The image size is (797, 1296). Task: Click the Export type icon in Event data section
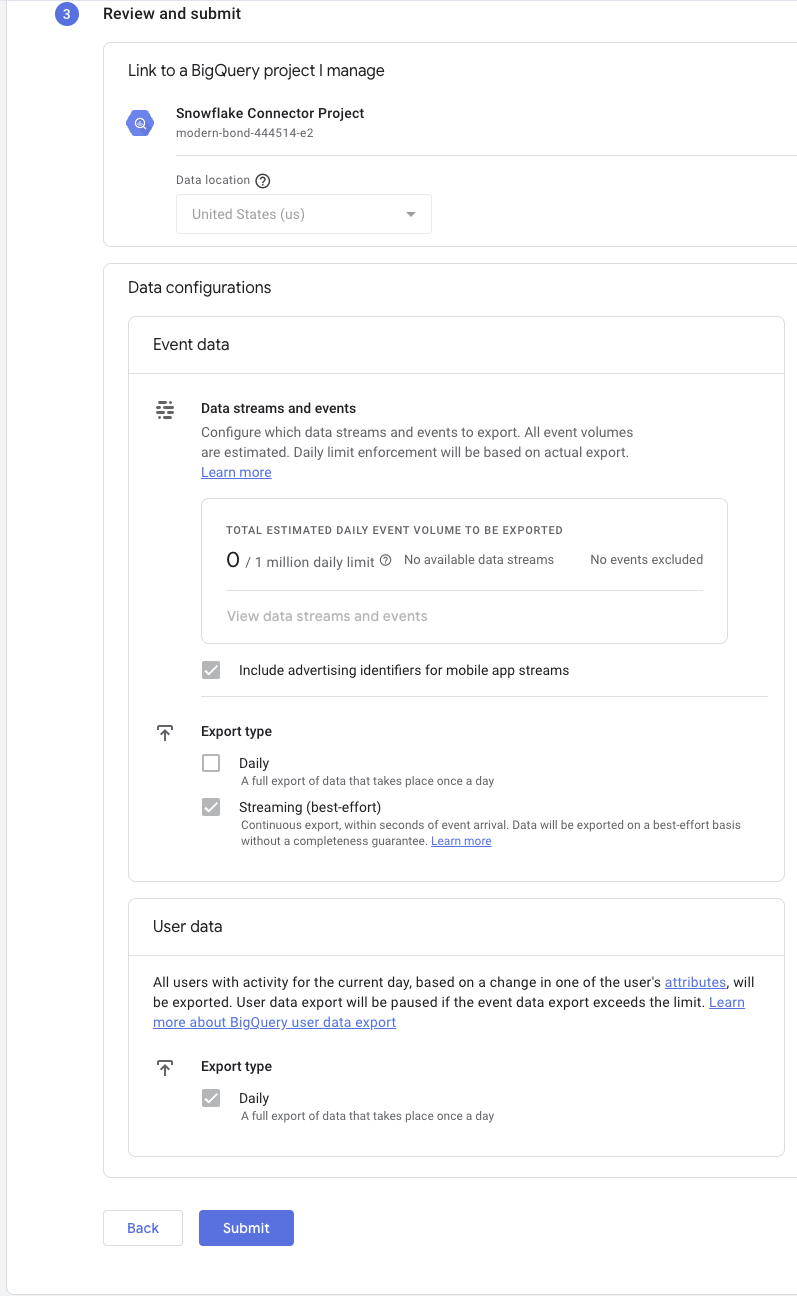coord(165,732)
